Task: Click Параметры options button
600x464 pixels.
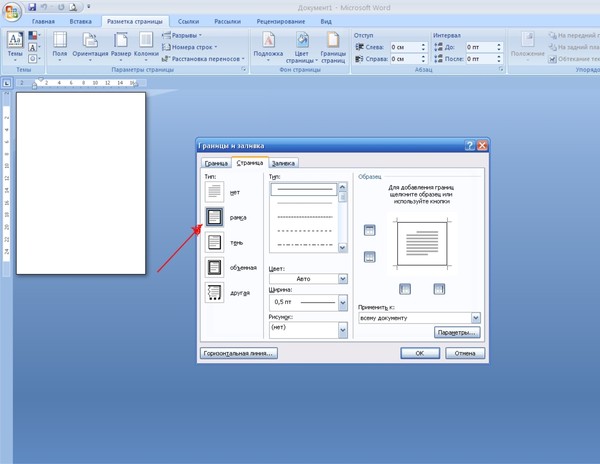Action: [x=457, y=332]
